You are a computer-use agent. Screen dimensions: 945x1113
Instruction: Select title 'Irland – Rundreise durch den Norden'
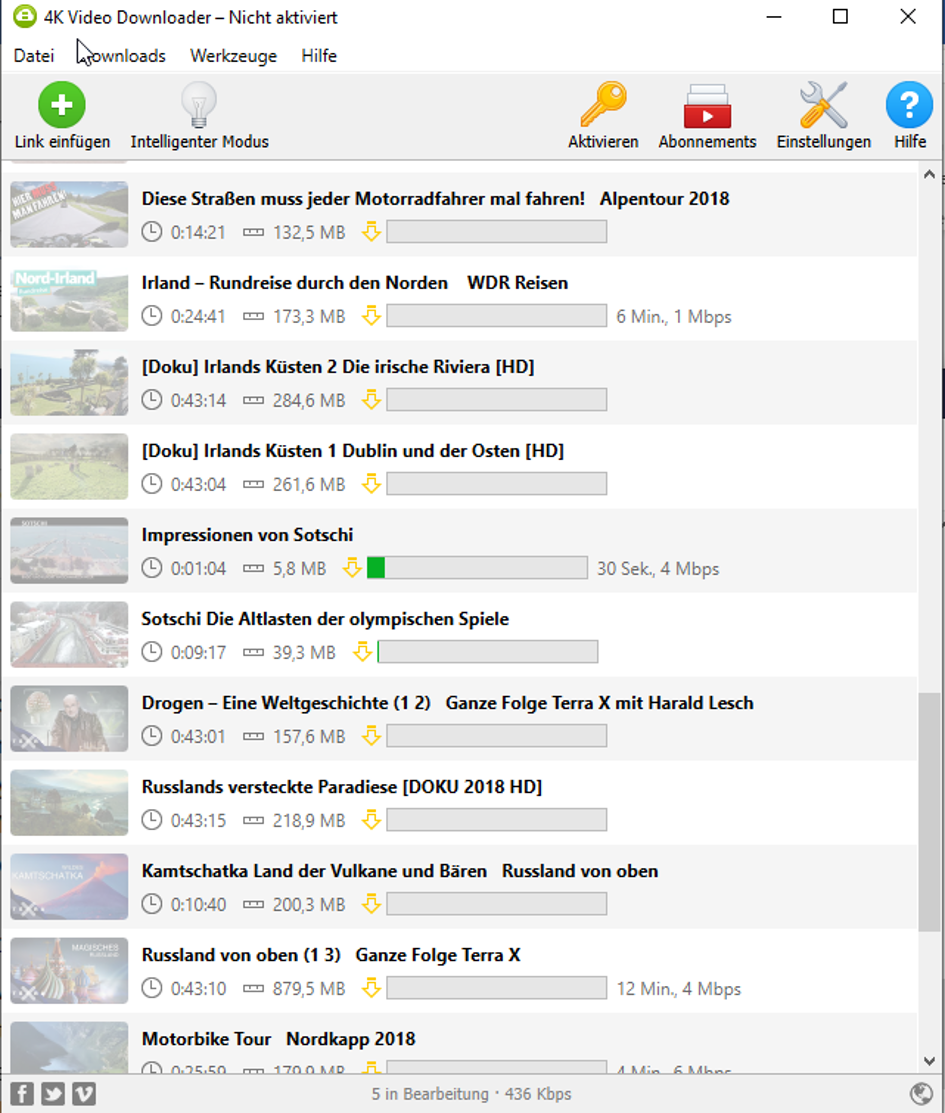295,283
